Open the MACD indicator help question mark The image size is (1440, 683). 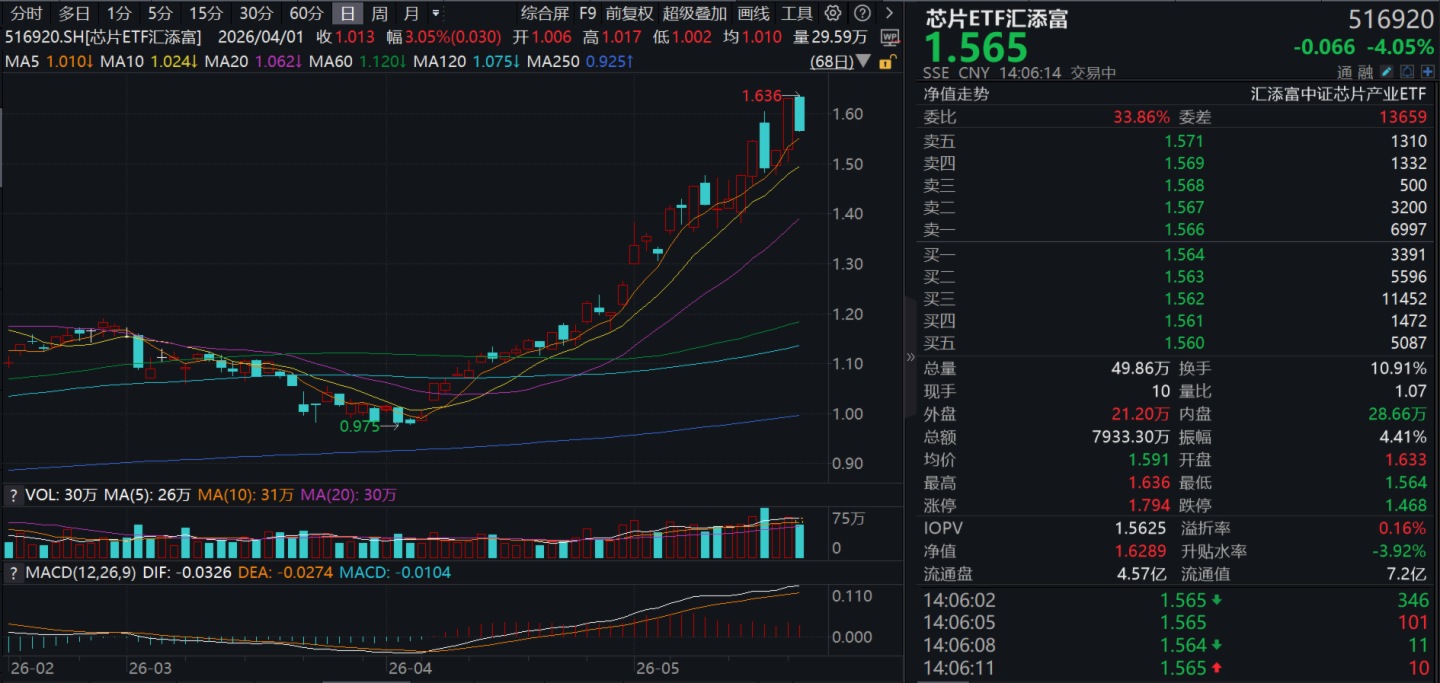tap(14, 573)
